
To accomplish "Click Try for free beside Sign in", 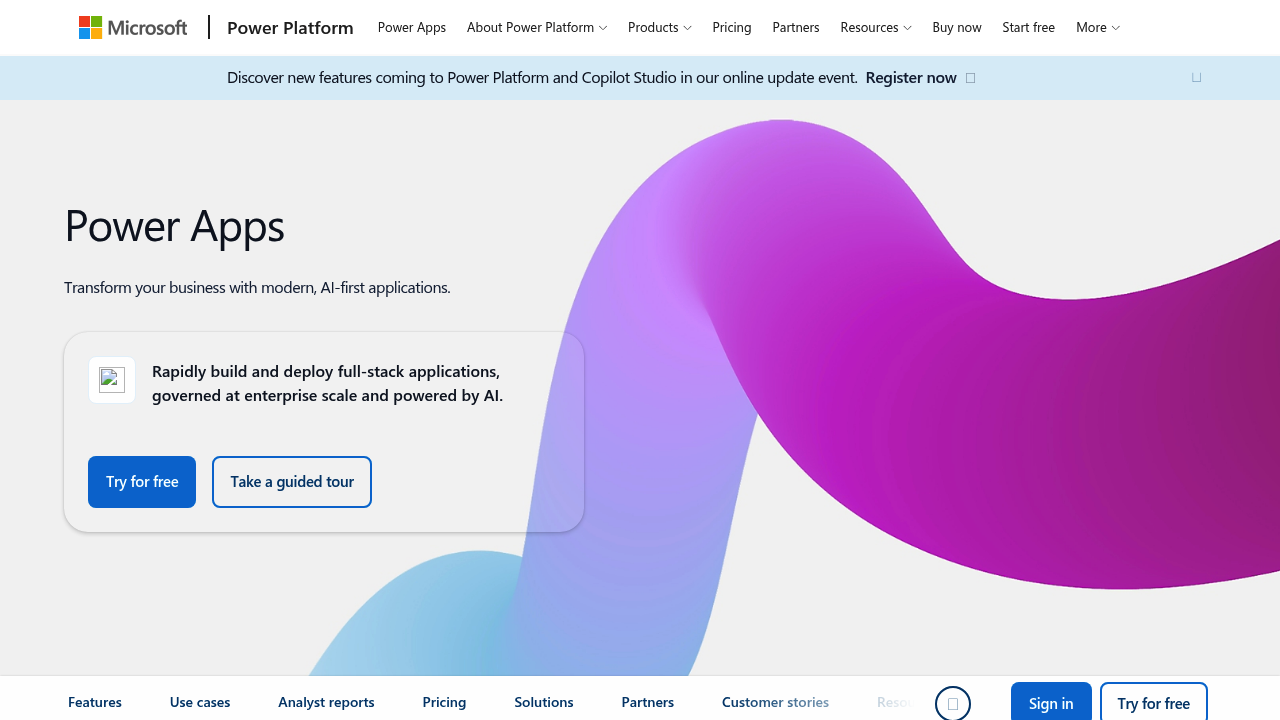I will pyautogui.click(x=1154, y=702).
